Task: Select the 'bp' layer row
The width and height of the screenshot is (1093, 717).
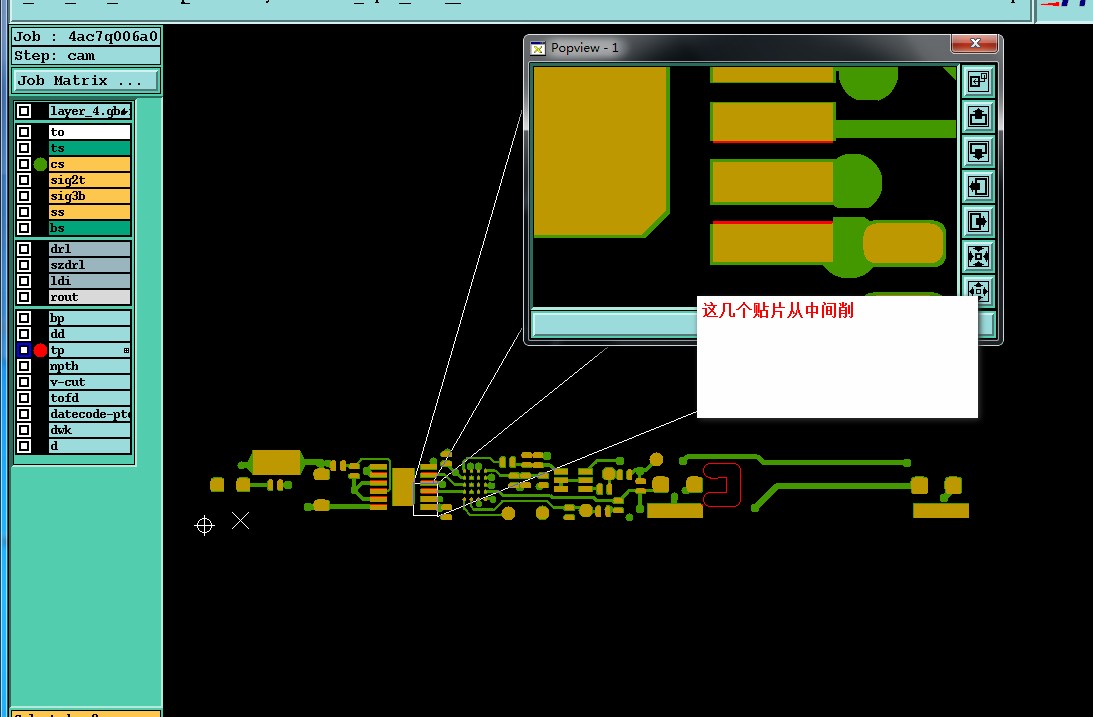Action: point(89,318)
